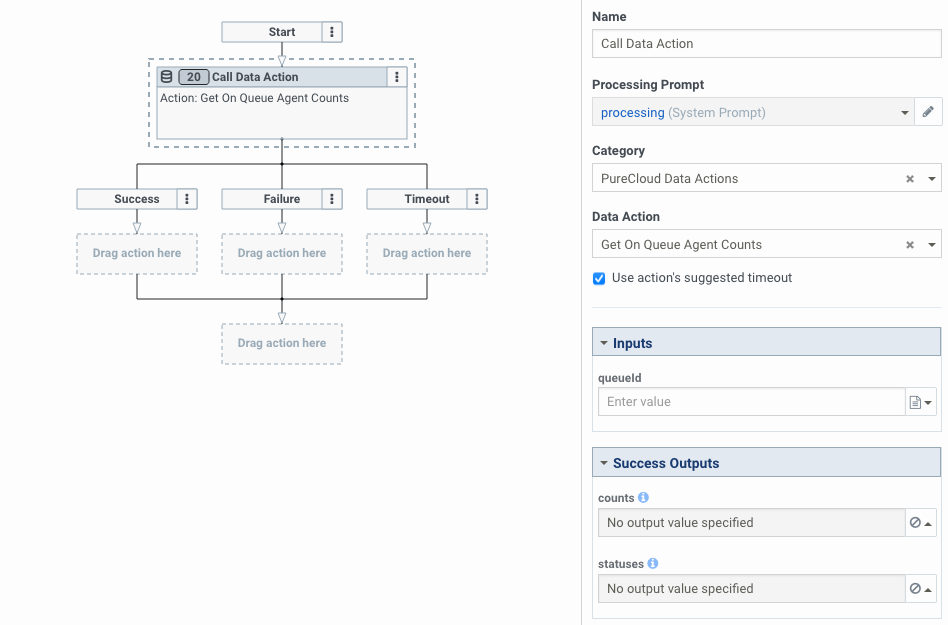Open the Processing Prompt dropdown
Image resolution: width=948 pixels, height=625 pixels.
[x=904, y=111]
